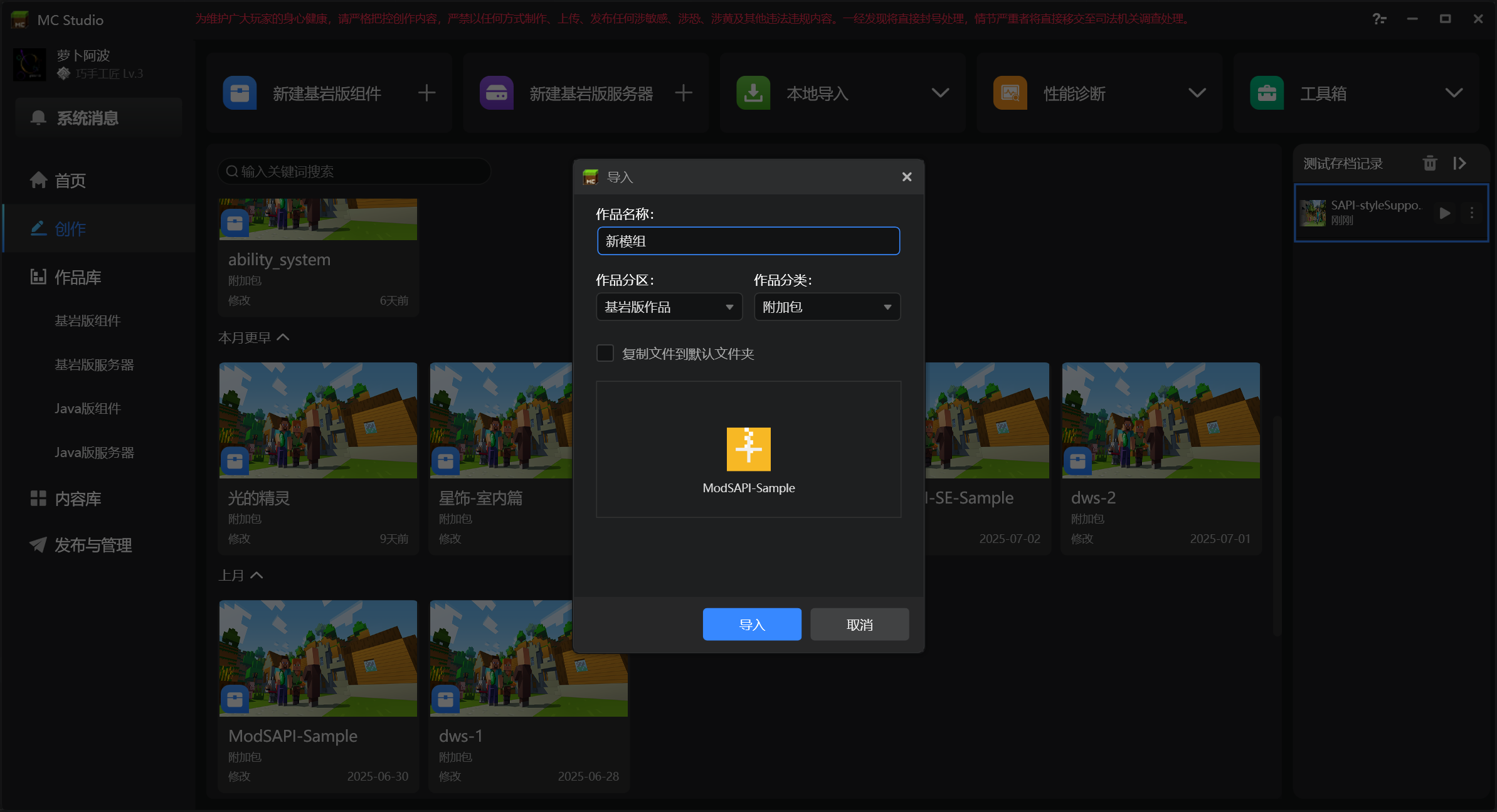This screenshot has width=1497, height=812.
Task: Play the SAPI-styleSuppo test archive
Action: [1444, 213]
